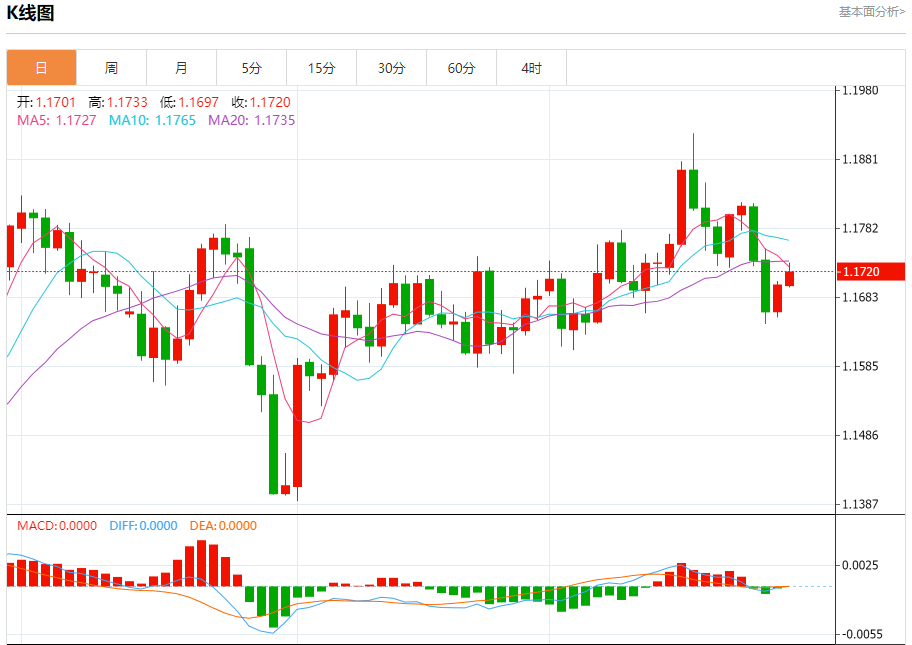Open the 4时 timeframe tab
912x645 pixels.
click(531, 68)
